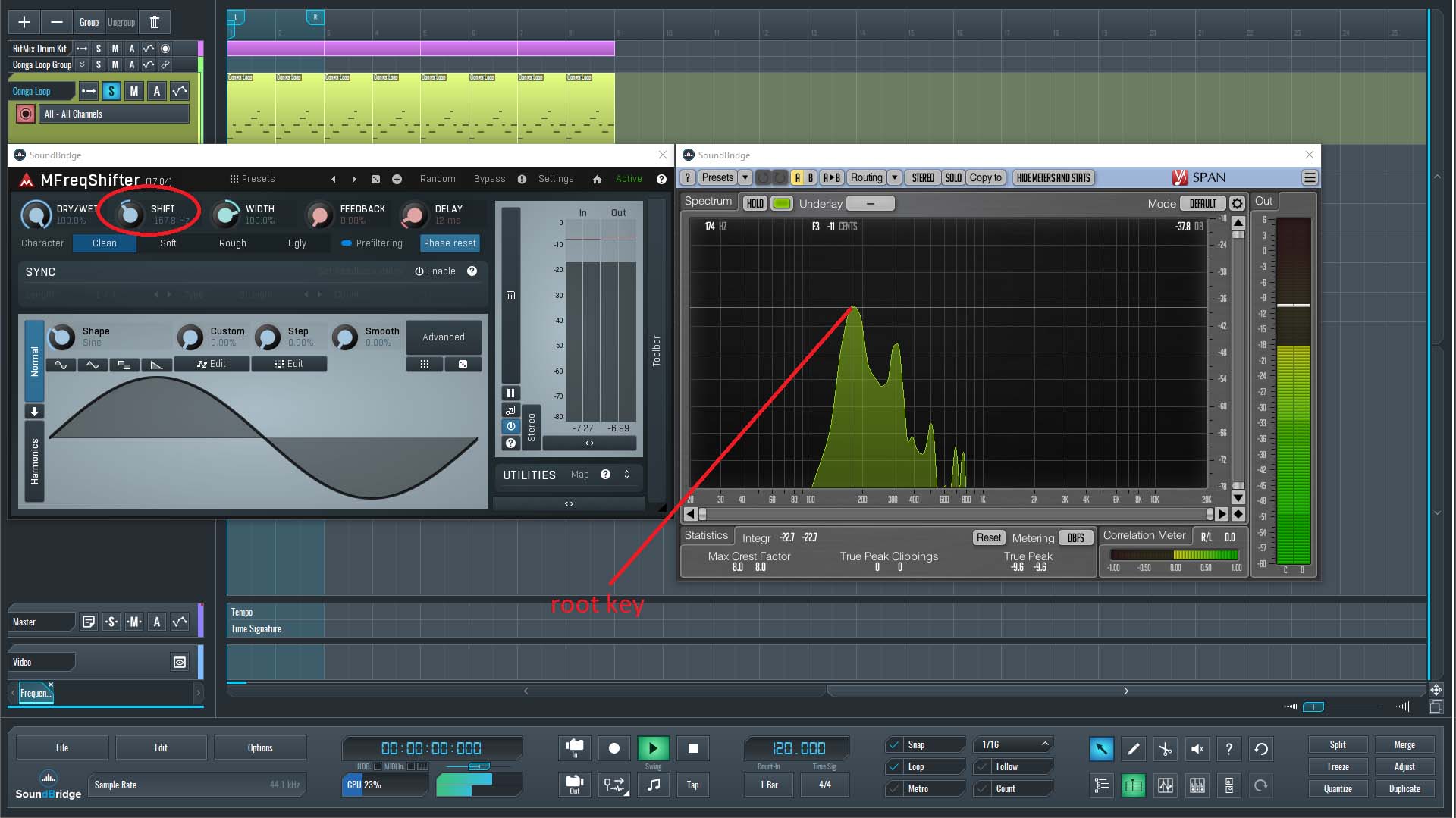Click the Reset button in SPAN statistics

pos(989,537)
